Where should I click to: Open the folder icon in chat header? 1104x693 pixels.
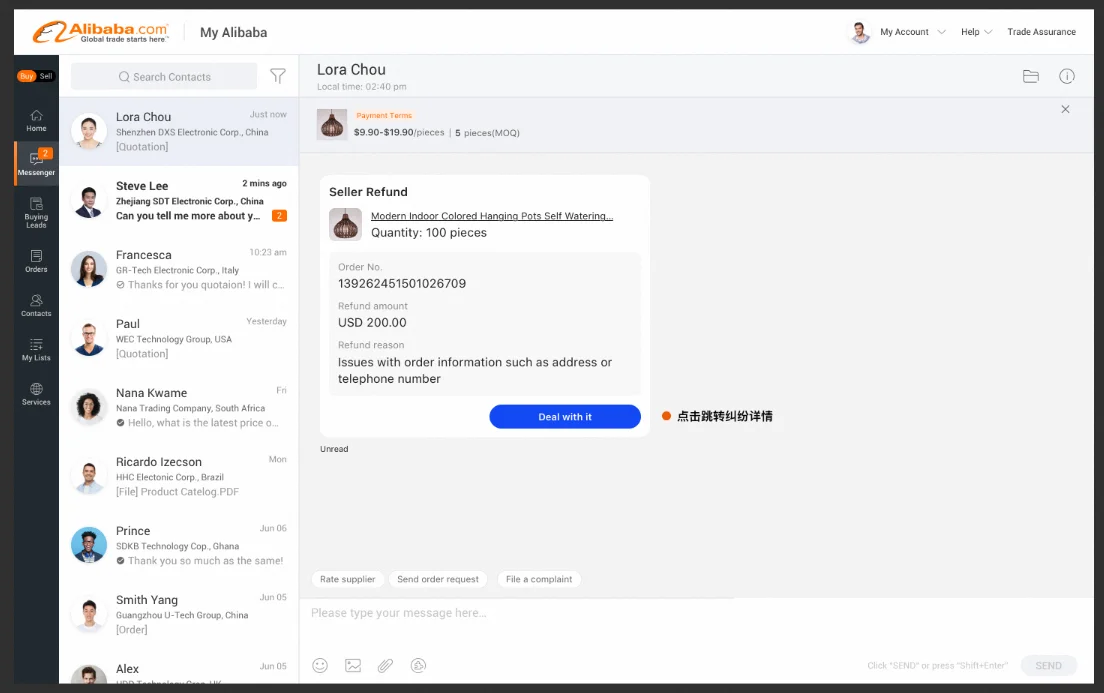point(1031,76)
